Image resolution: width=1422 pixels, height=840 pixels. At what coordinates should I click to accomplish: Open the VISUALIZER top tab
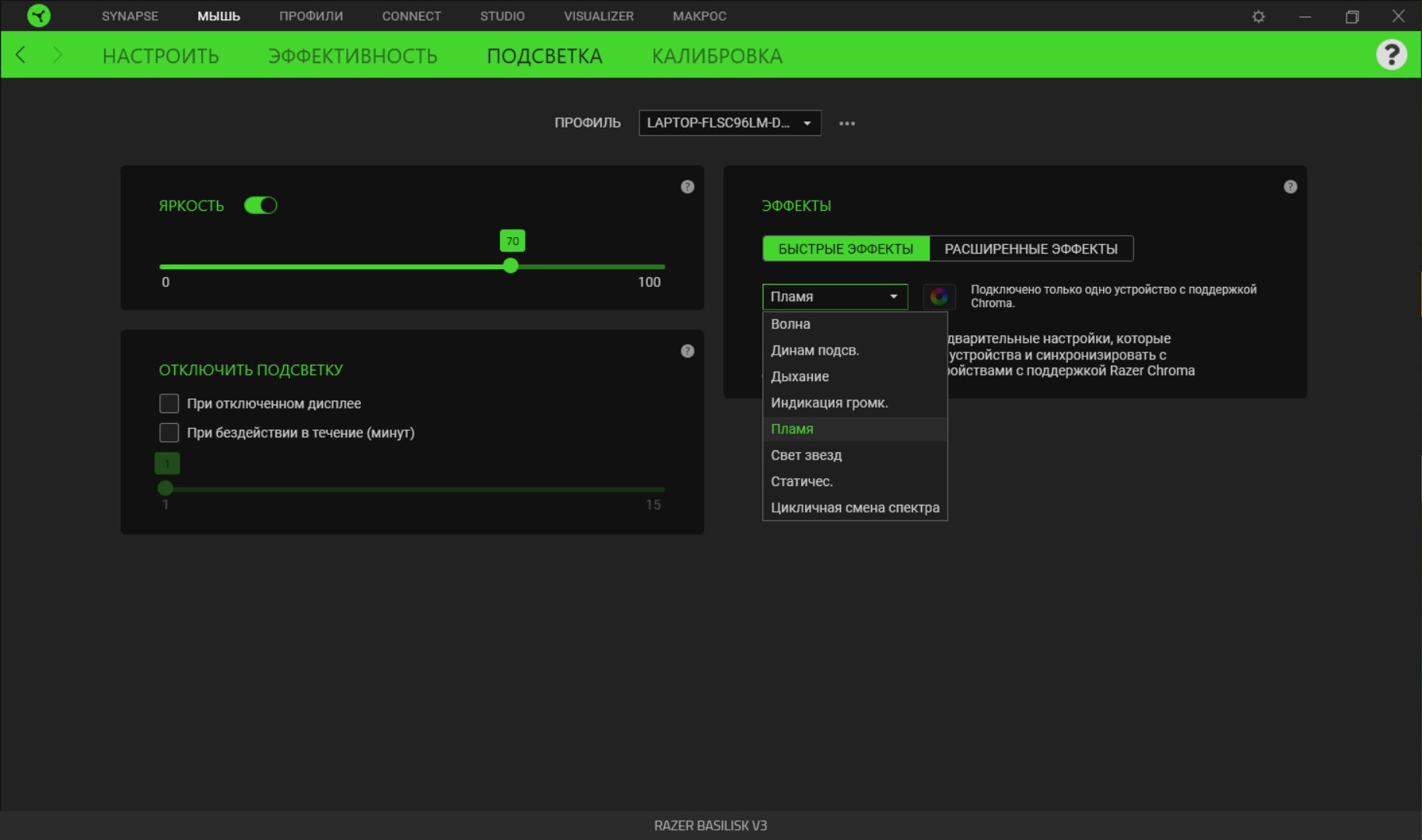[x=599, y=16]
